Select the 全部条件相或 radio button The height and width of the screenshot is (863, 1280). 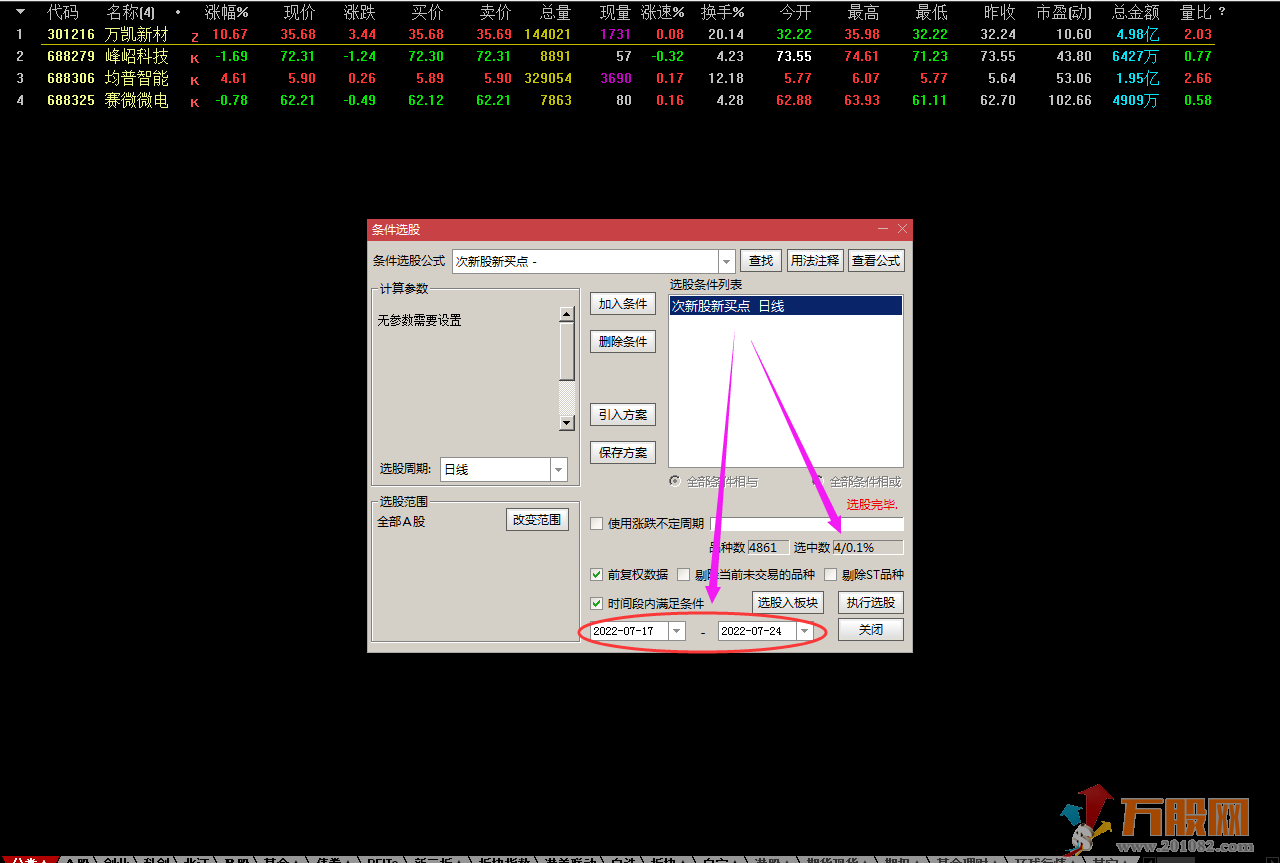click(818, 481)
